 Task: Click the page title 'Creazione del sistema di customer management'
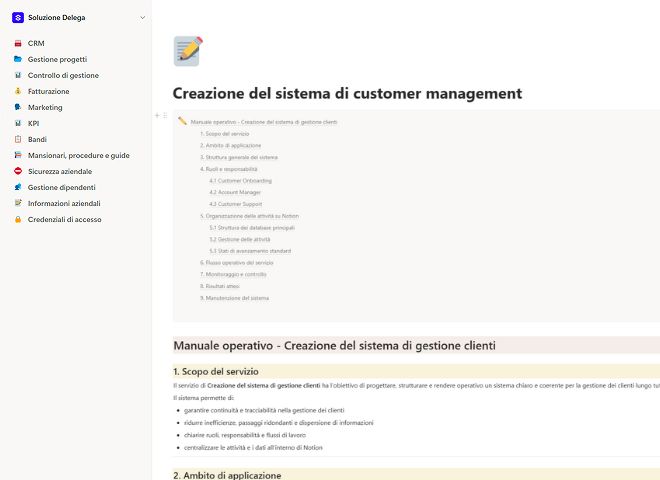pos(347,93)
